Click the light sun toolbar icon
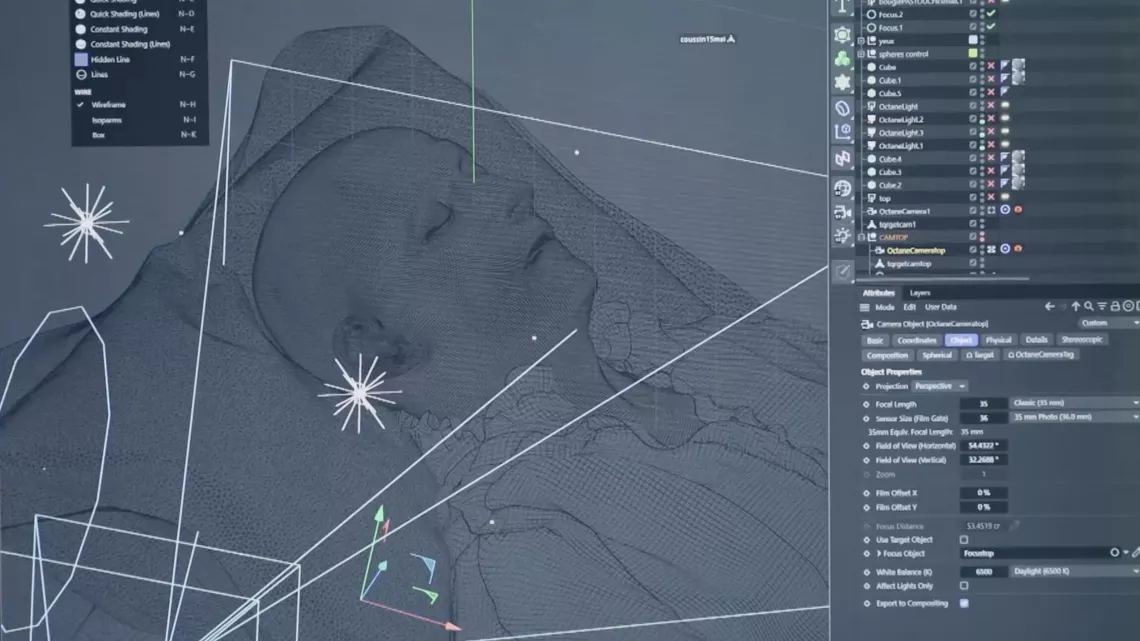1140x641 pixels. click(842, 235)
